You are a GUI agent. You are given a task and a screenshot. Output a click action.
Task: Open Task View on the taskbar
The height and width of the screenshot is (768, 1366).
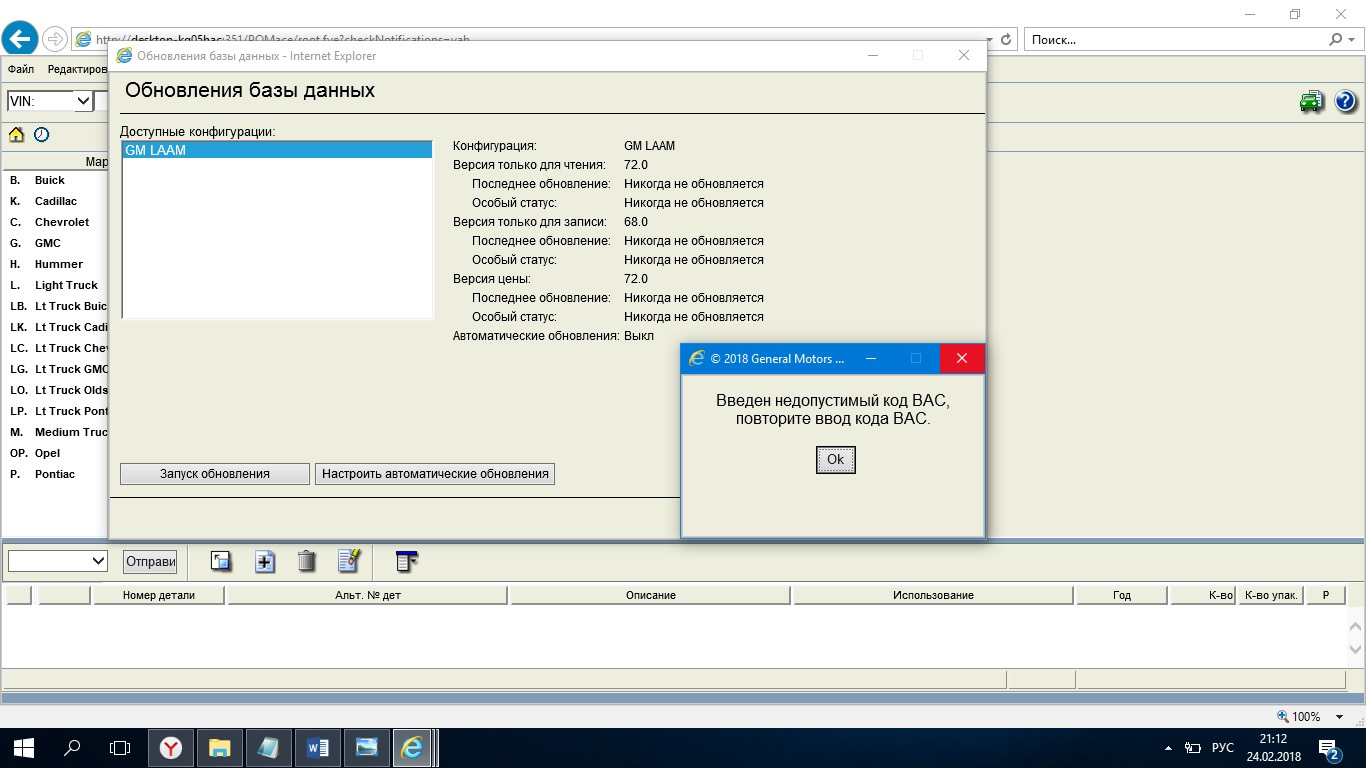click(x=120, y=747)
